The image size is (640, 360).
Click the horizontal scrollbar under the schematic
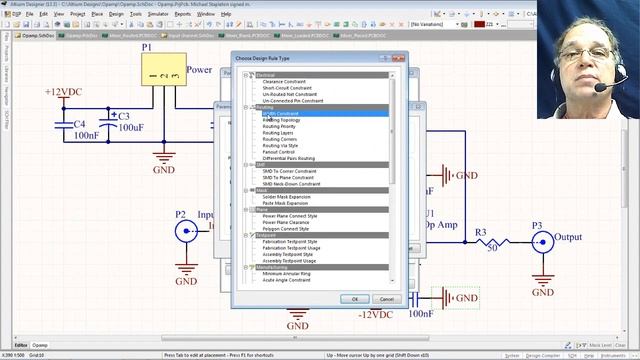[295, 338]
